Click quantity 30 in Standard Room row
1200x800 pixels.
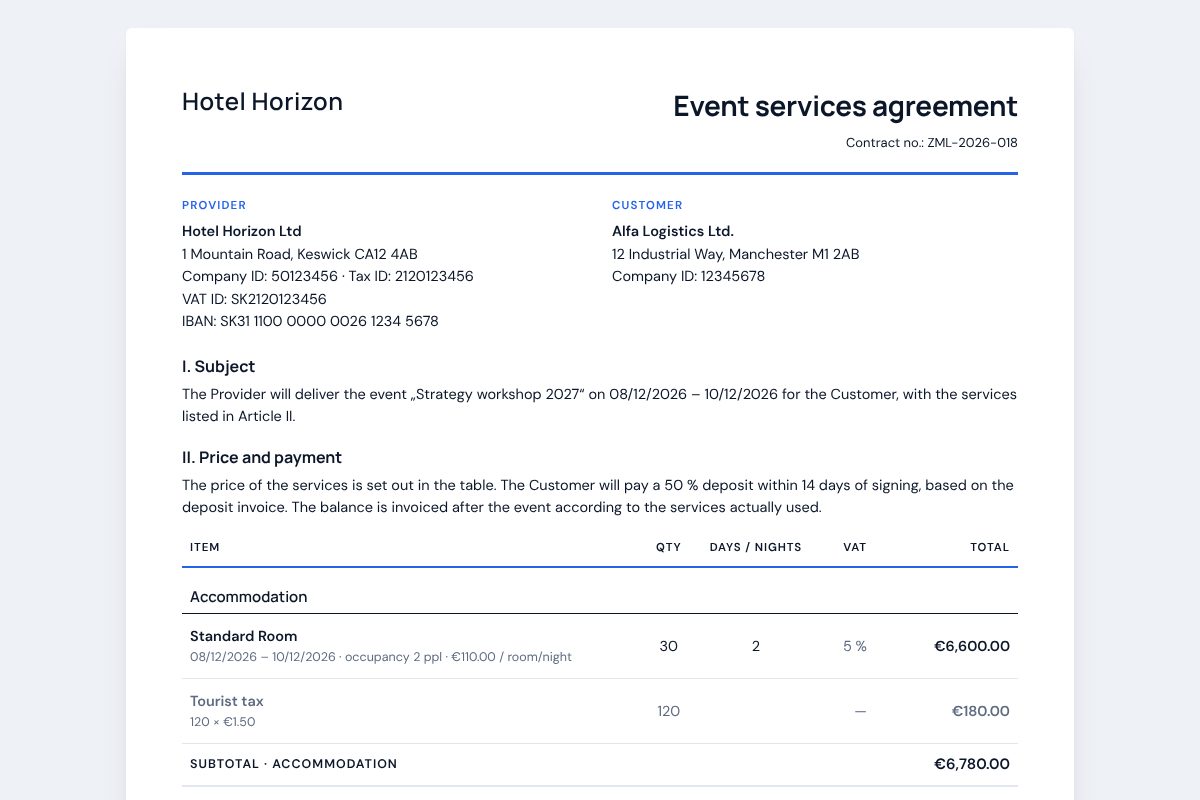coord(668,646)
